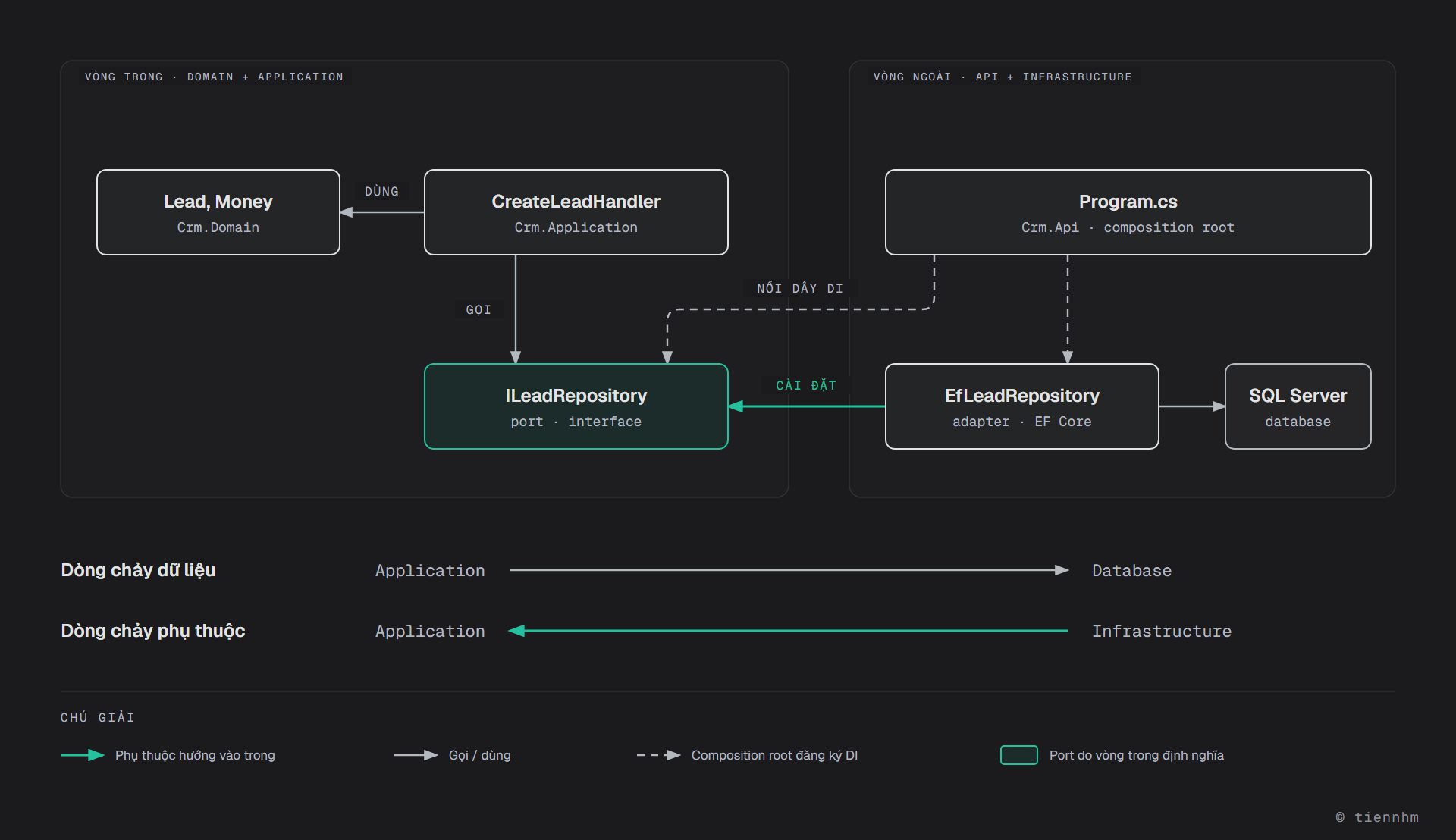Click Application in the dependency flow row

(x=430, y=632)
